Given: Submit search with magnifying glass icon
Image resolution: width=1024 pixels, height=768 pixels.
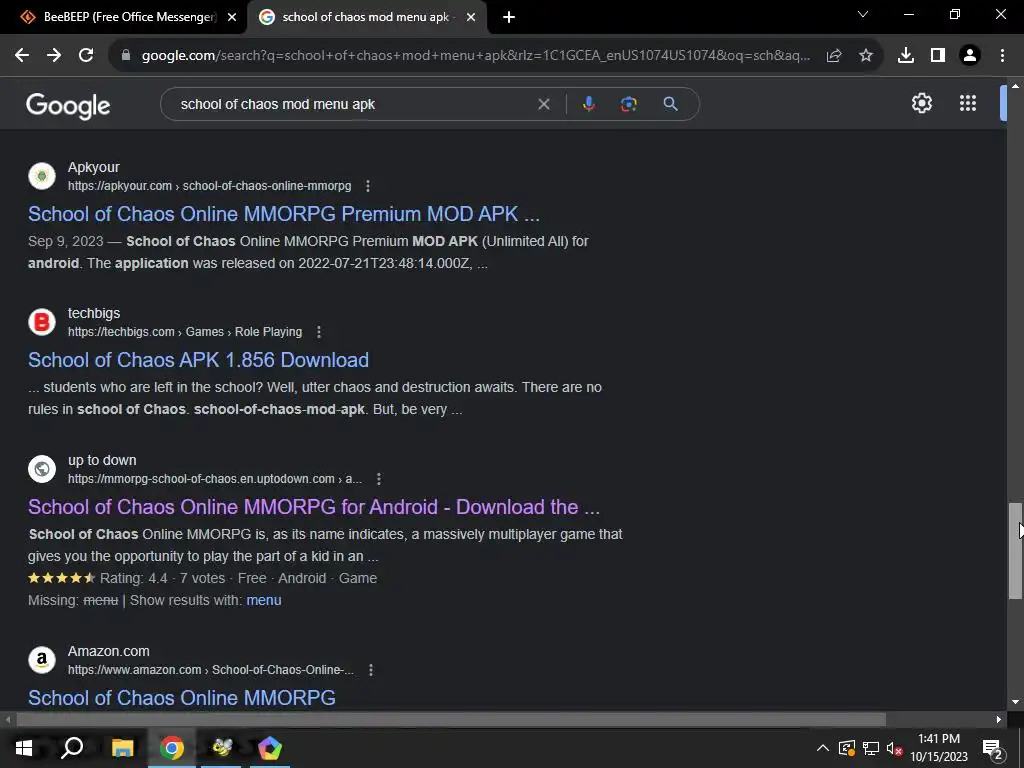Looking at the screenshot, I should (x=670, y=104).
